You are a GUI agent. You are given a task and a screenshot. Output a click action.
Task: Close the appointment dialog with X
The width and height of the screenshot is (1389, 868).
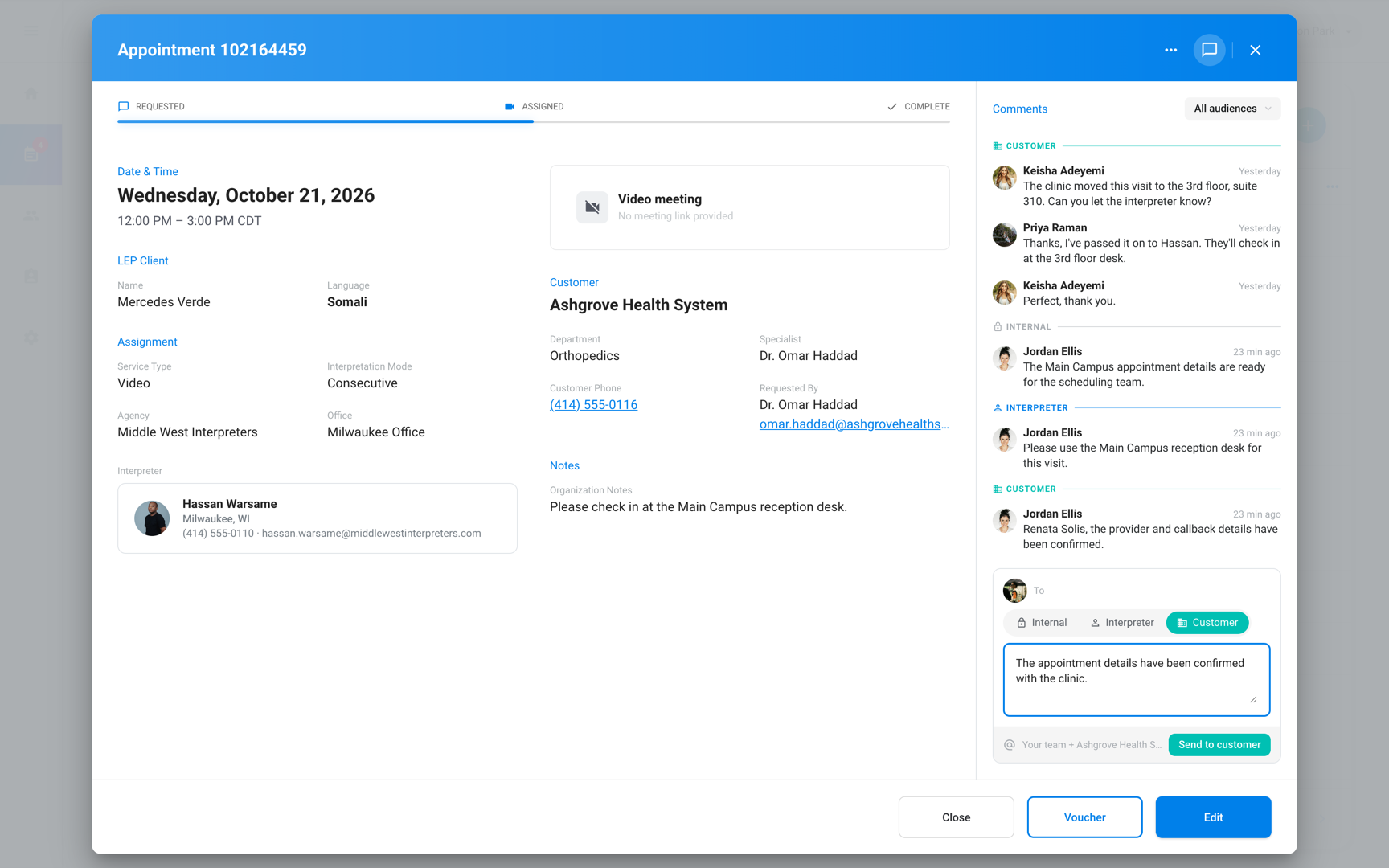click(1255, 50)
